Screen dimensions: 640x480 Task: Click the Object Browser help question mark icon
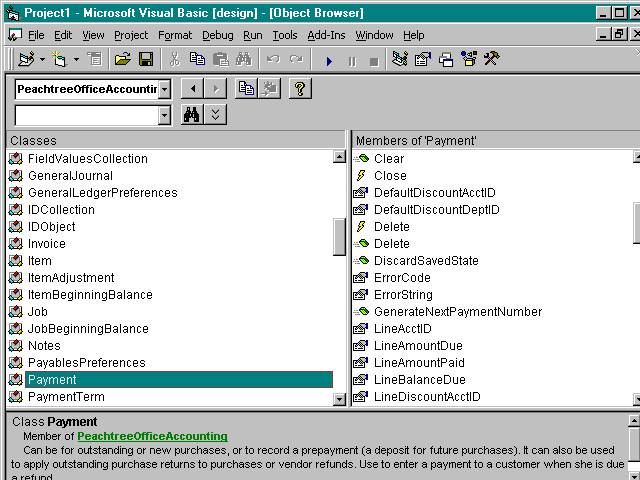299,89
